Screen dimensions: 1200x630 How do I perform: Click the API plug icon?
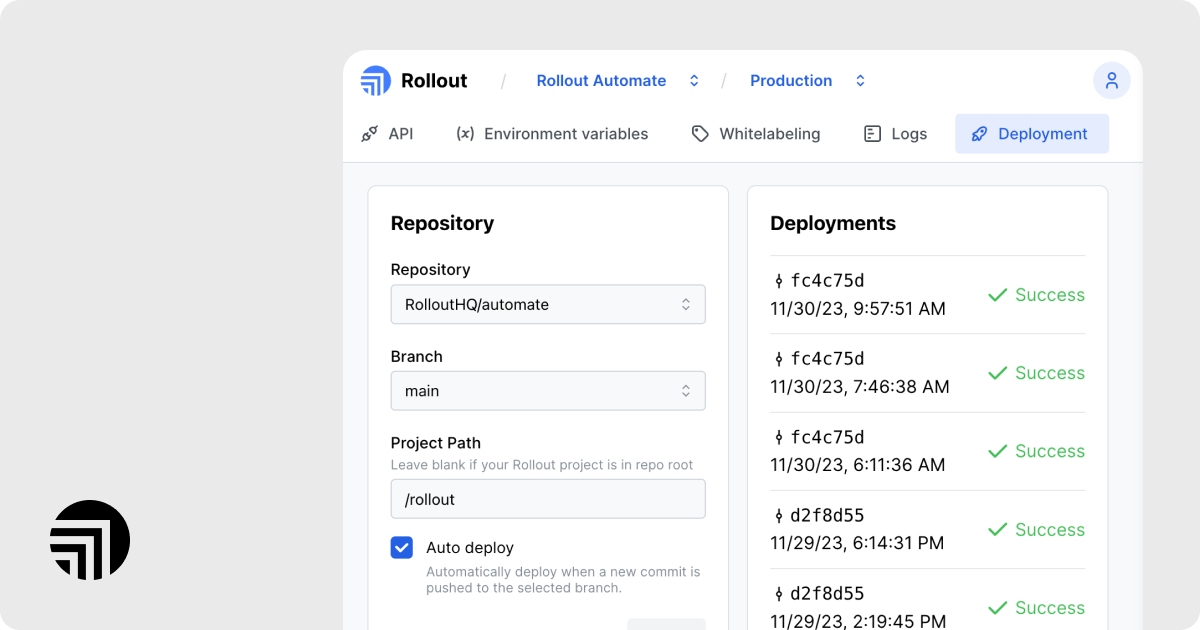pyautogui.click(x=370, y=134)
